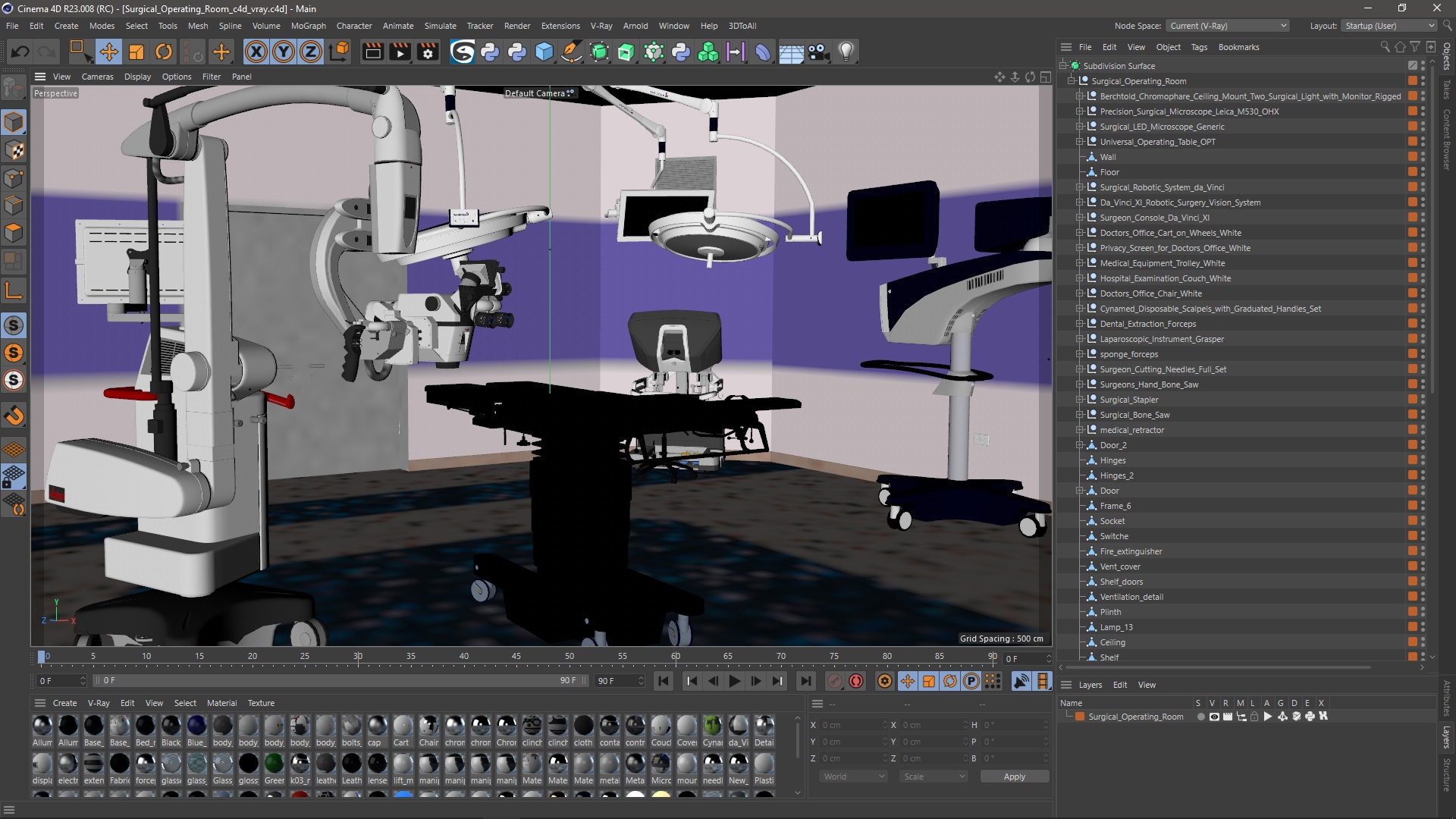This screenshot has height=819, width=1456.
Task: Add a Light object
Action: 846,52
